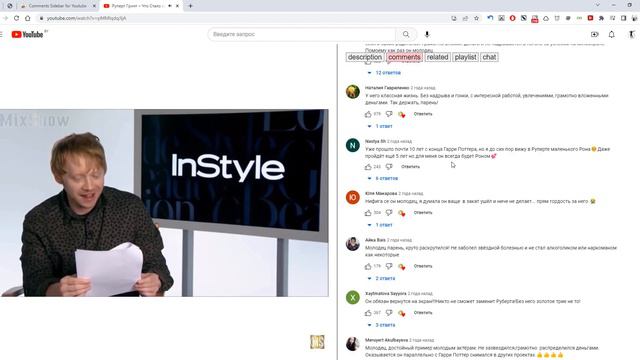640x360 pixels.
Task: Click the magnifier search button
Action: tap(406, 35)
